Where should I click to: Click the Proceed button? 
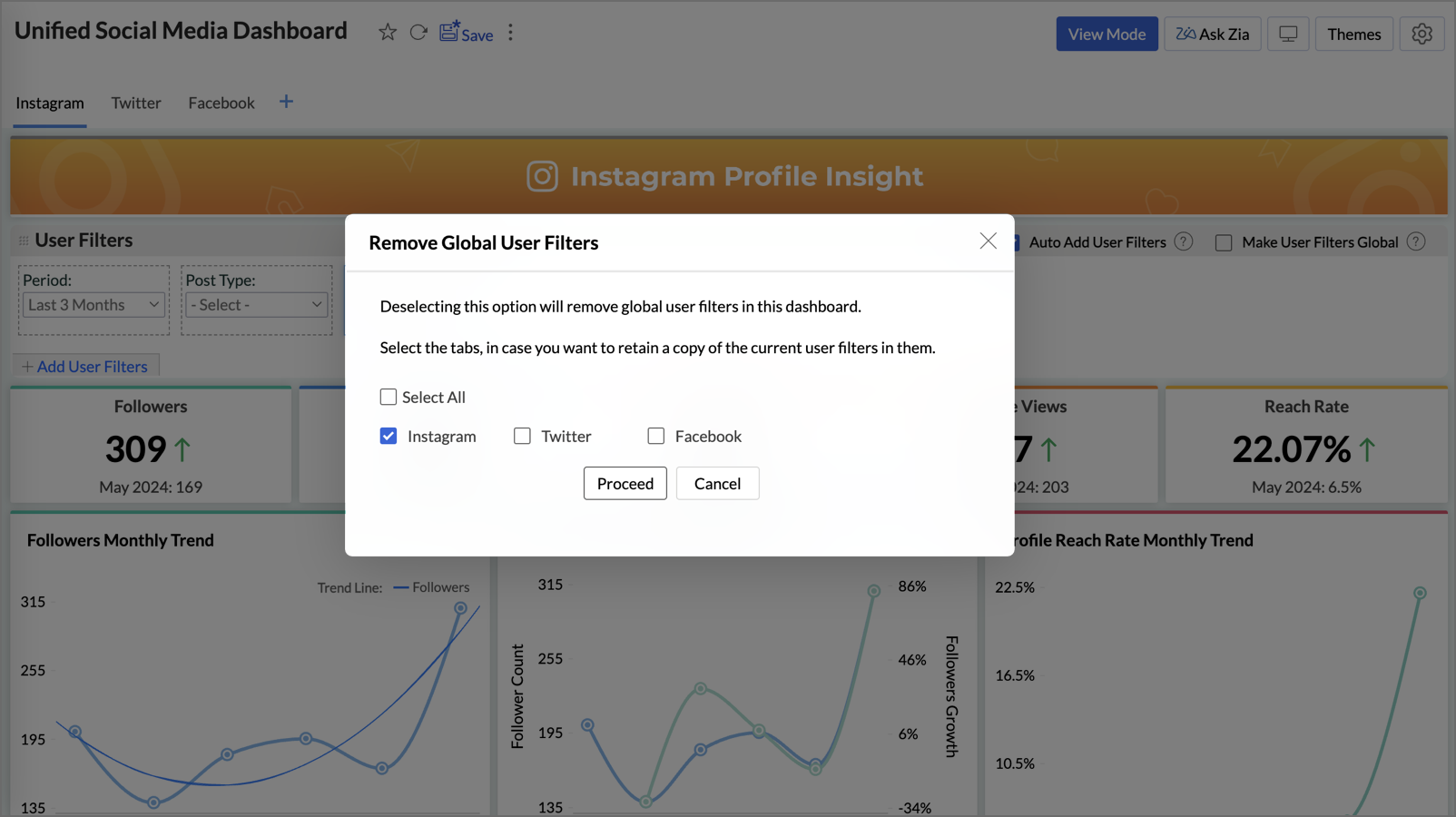coord(625,483)
